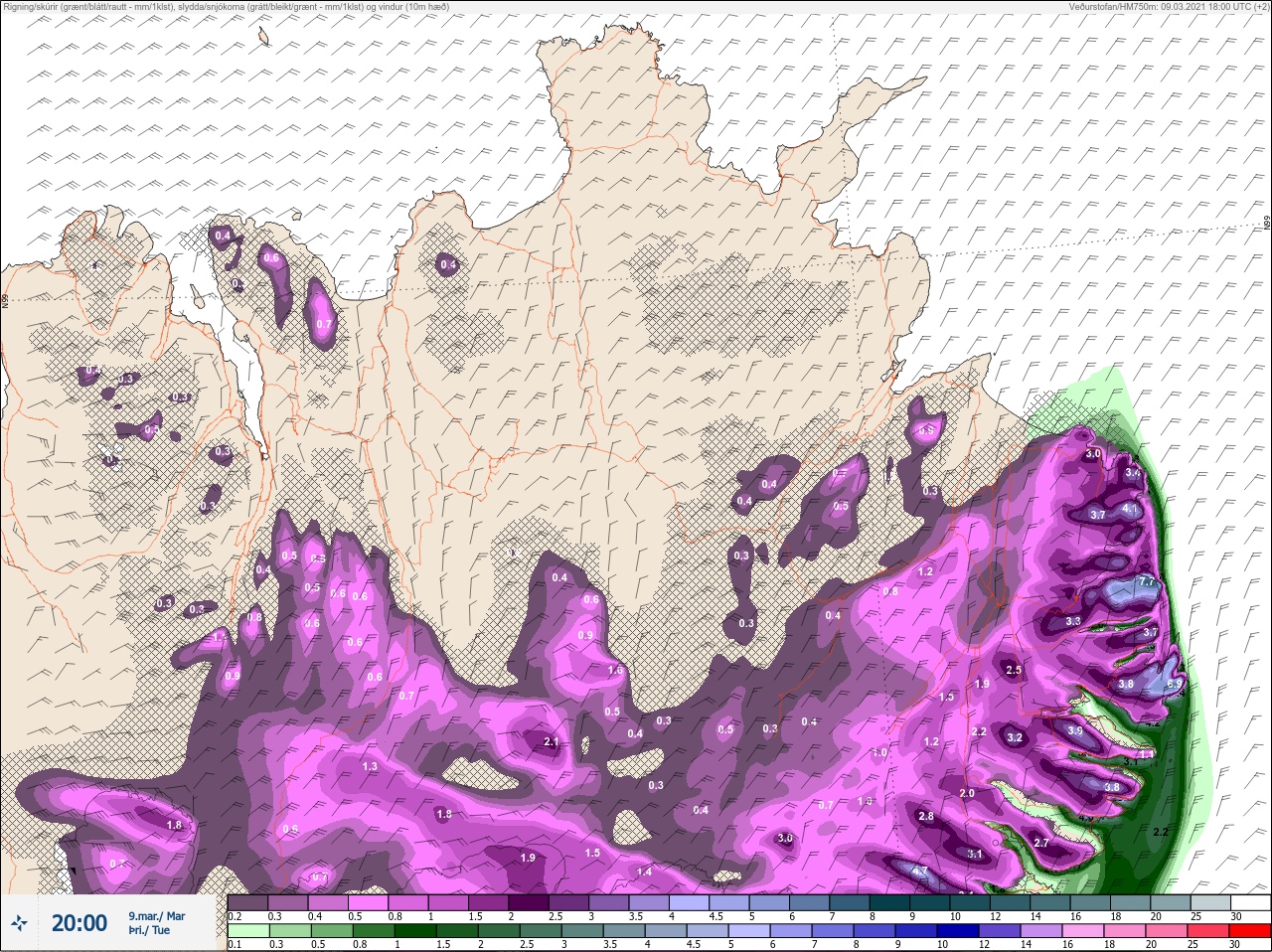Screen dimensions: 1272x952
Task: Click the 3.1 precipitation value on the map
Action: [975, 855]
